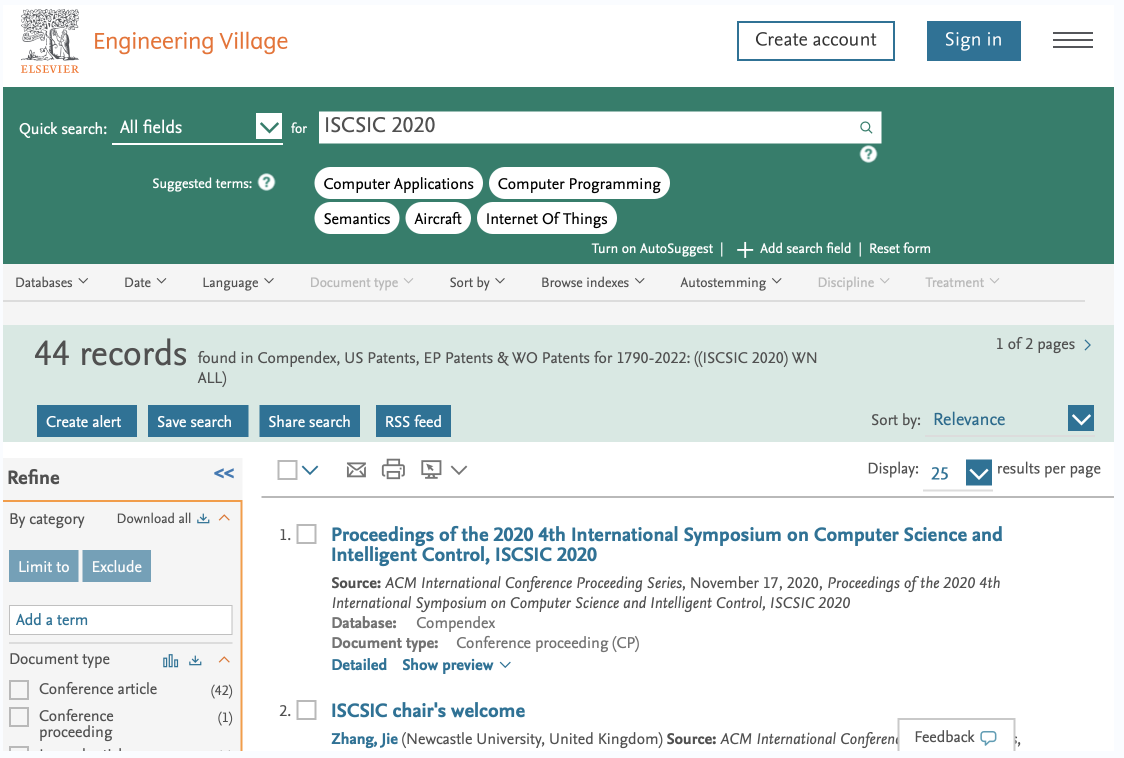Check the Conference proceeding filter
The height and width of the screenshot is (758, 1124).
pyautogui.click(x=19, y=716)
